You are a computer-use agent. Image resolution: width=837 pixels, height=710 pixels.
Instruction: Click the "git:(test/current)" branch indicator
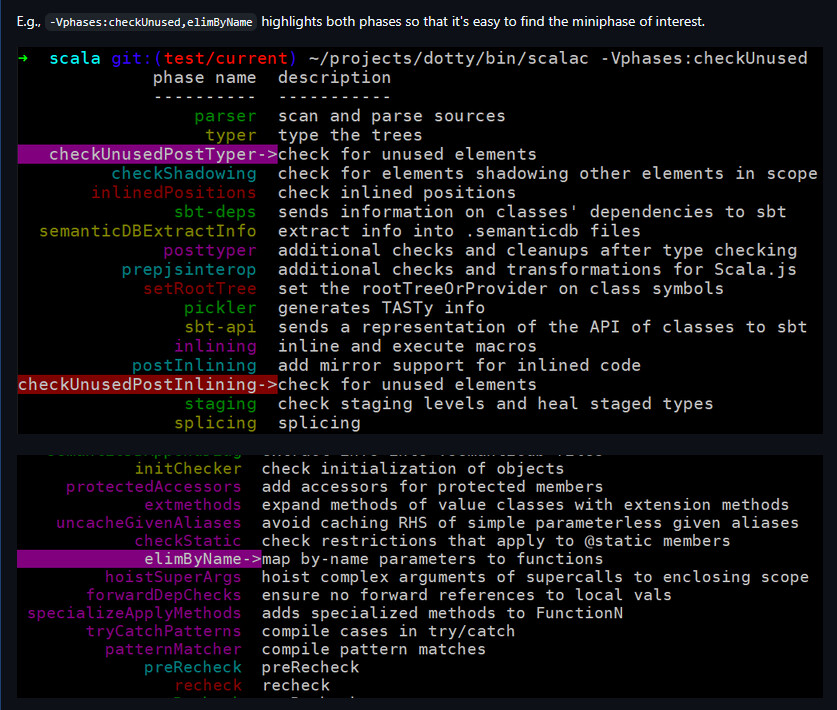click(204, 59)
